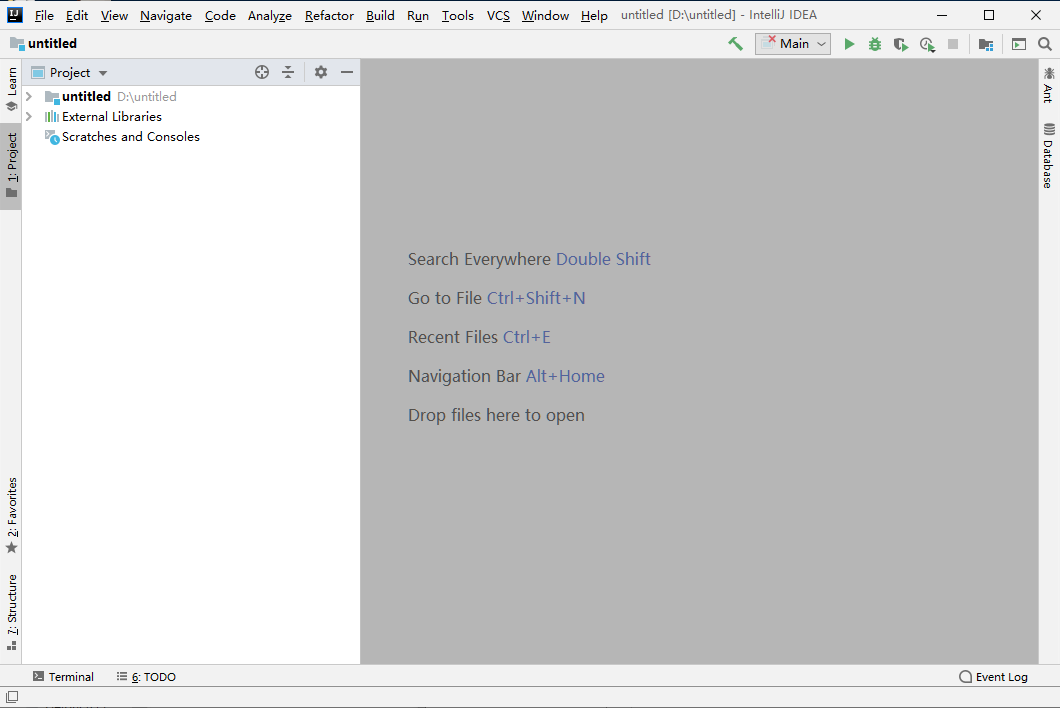Open the Database tool window
Image resolution: width=1060 pixels, height=708 pixels.
(x=1049, y=156)
